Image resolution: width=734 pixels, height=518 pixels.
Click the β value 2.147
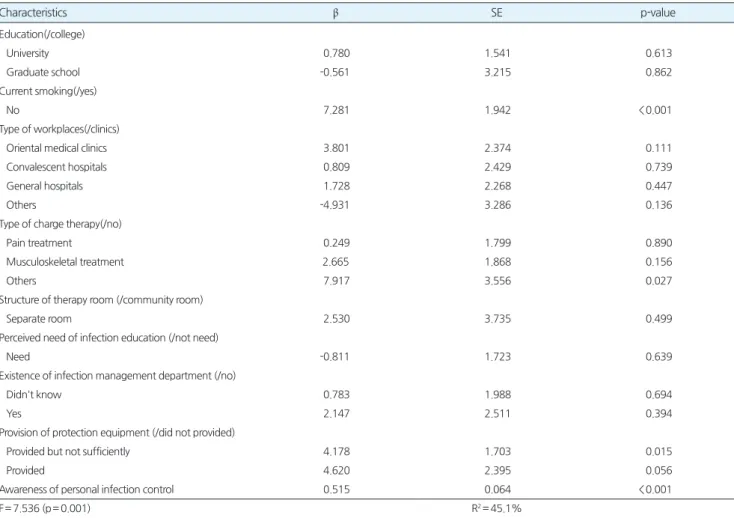click(x=336, y=414)
